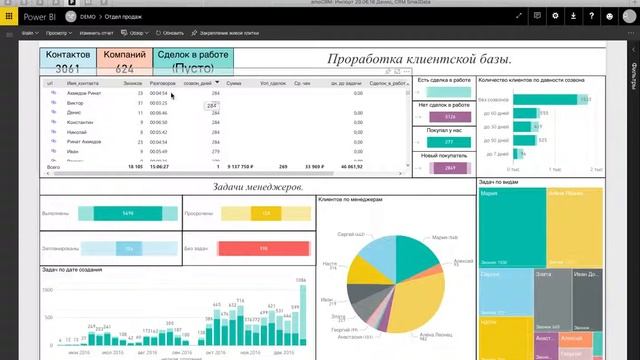
Task: Click the Power BI logo text
Action: pyautogui.click(x=40, y=17)
